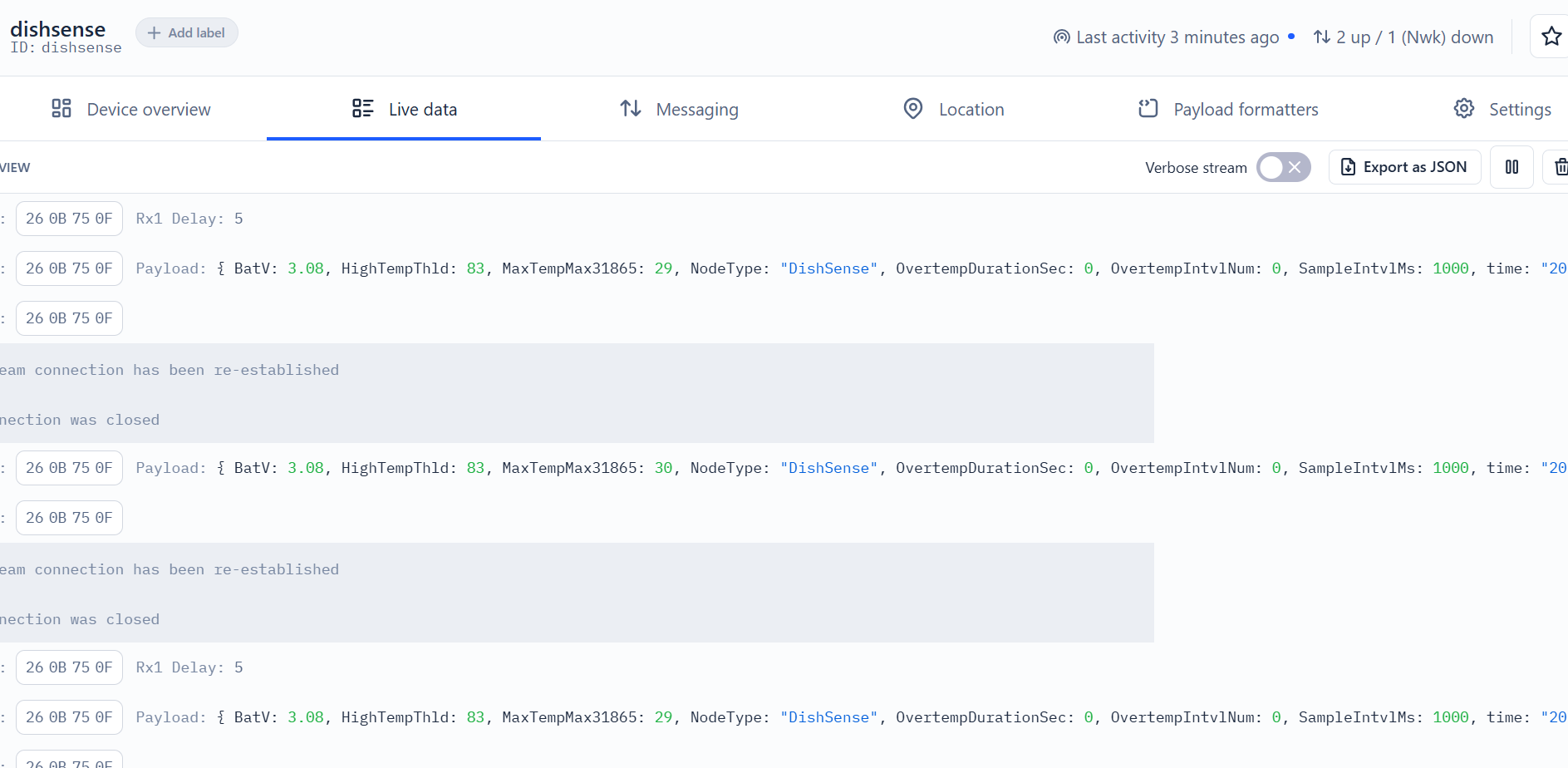This screenshot has height=768, width=1568.
Task: Go to the Location tab
Action: point(953,109)
